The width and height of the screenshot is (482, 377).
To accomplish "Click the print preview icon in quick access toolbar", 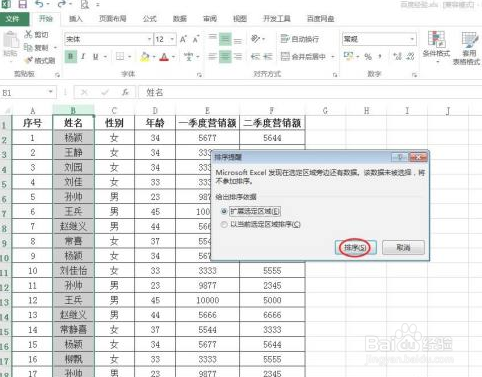I will click(x=85, y=5).
